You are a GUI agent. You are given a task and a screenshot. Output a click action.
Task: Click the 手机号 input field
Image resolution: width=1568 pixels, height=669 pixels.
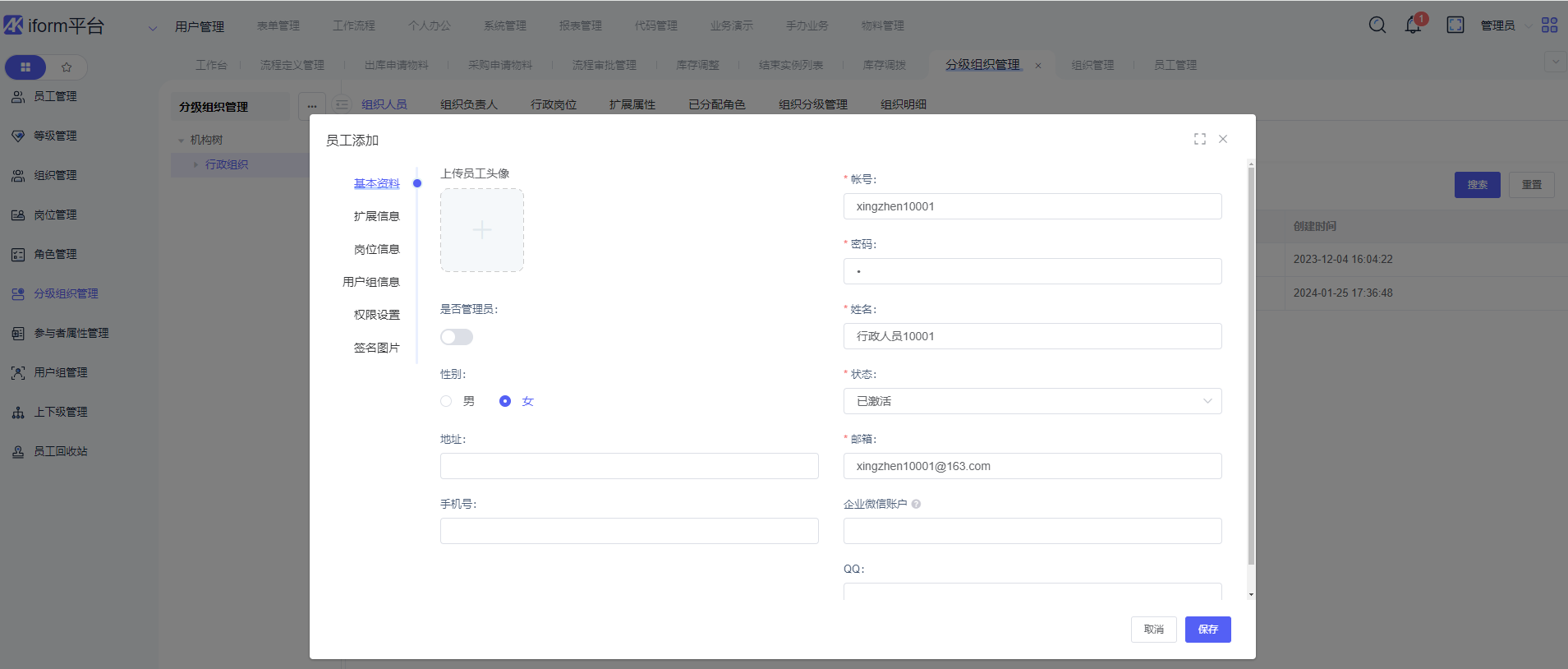629,531
